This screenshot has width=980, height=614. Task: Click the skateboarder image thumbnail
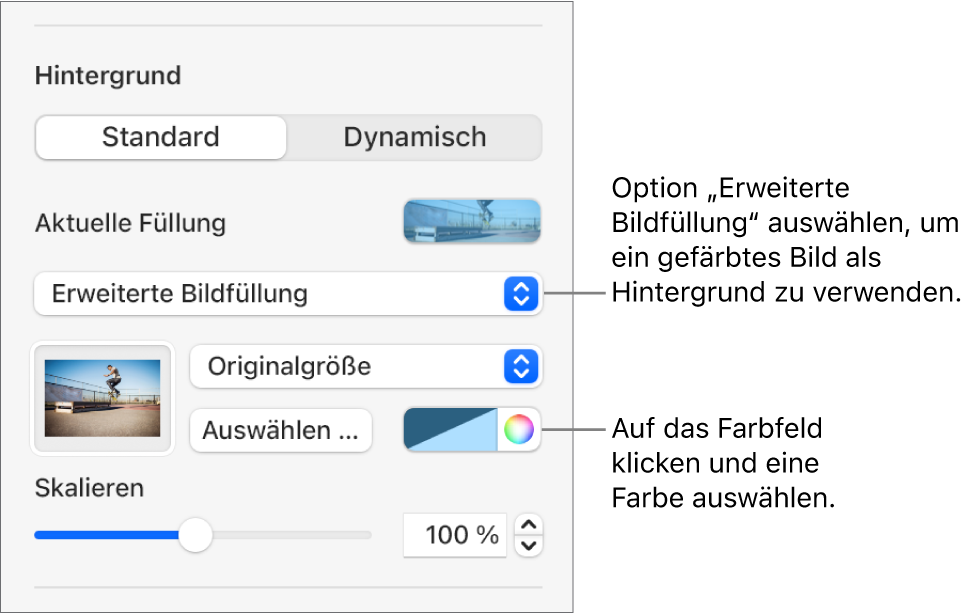[x=103, y=398]
